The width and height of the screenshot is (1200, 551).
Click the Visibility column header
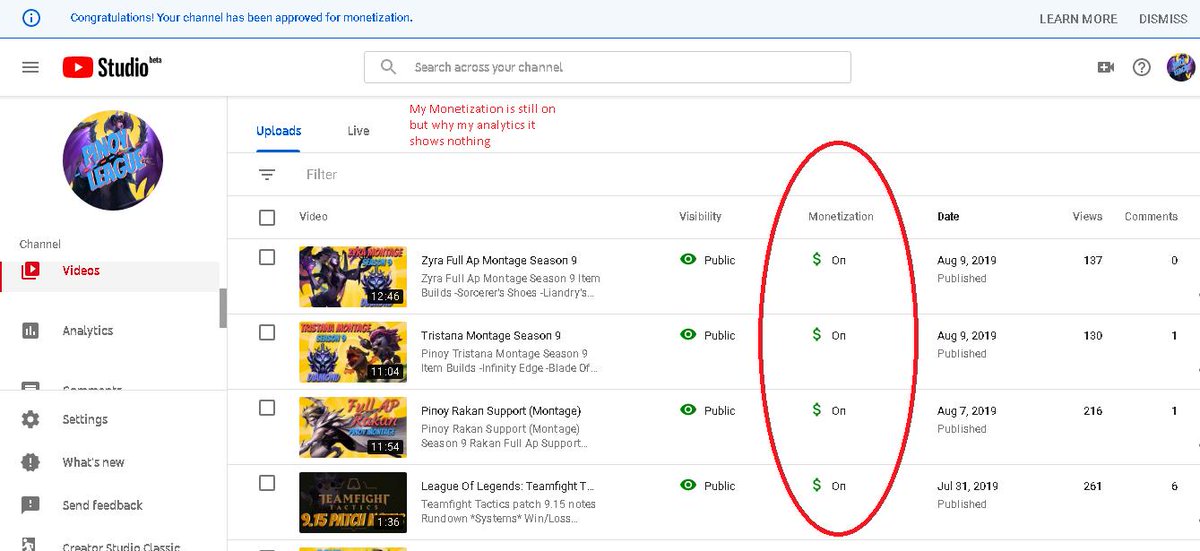(x=700, y=216)
